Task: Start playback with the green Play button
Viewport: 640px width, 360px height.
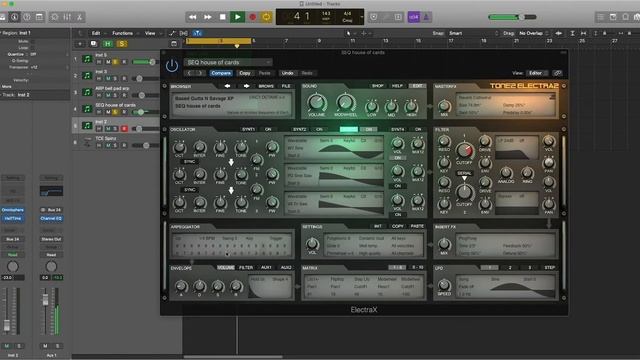Action: (x=237, y=17)
